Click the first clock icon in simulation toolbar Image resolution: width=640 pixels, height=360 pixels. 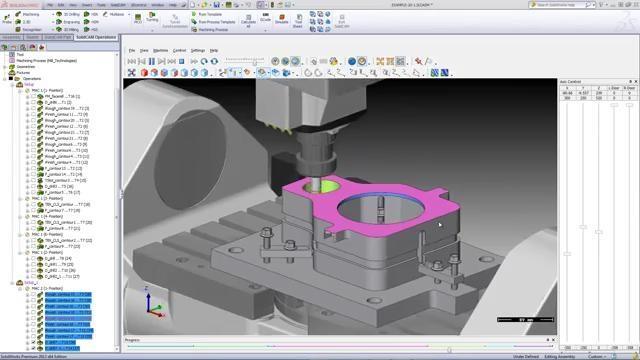click(275, 62)
